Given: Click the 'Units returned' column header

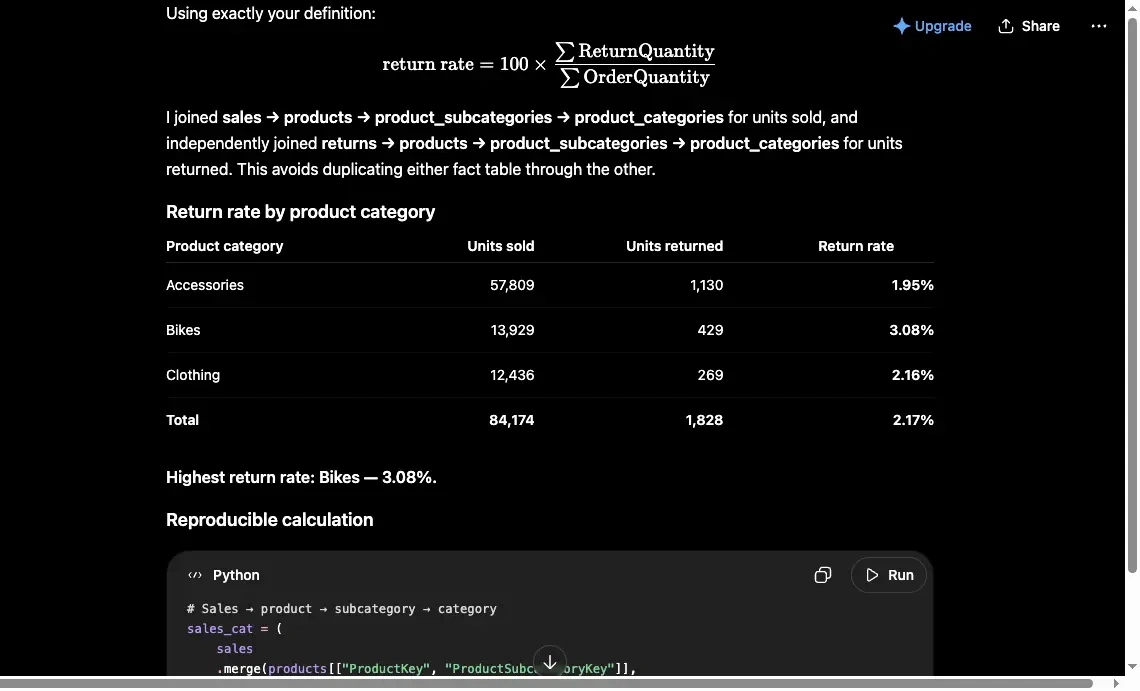Looking at the screenshot, I should click(x=674, y=246).
